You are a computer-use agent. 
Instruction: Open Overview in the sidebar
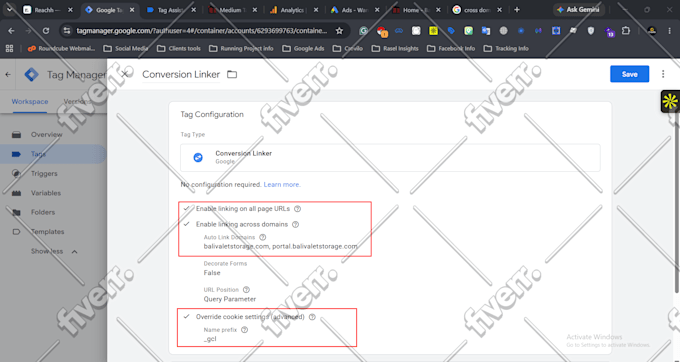pyautogui.click(x=46, y=134)
